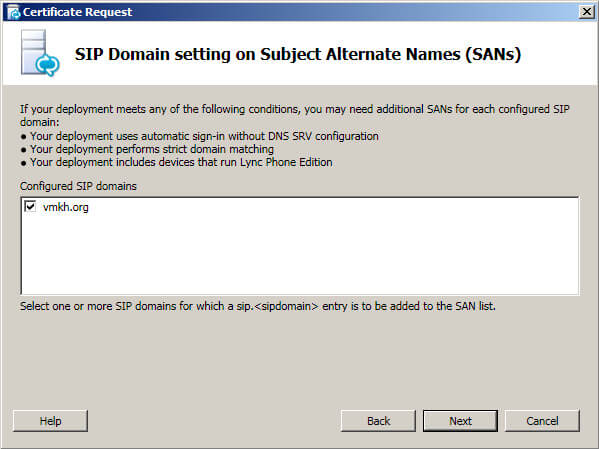Click the Certificate Request title bar icon
The width and height of the screenshot is (599, 449).
(x=13, y=12)
